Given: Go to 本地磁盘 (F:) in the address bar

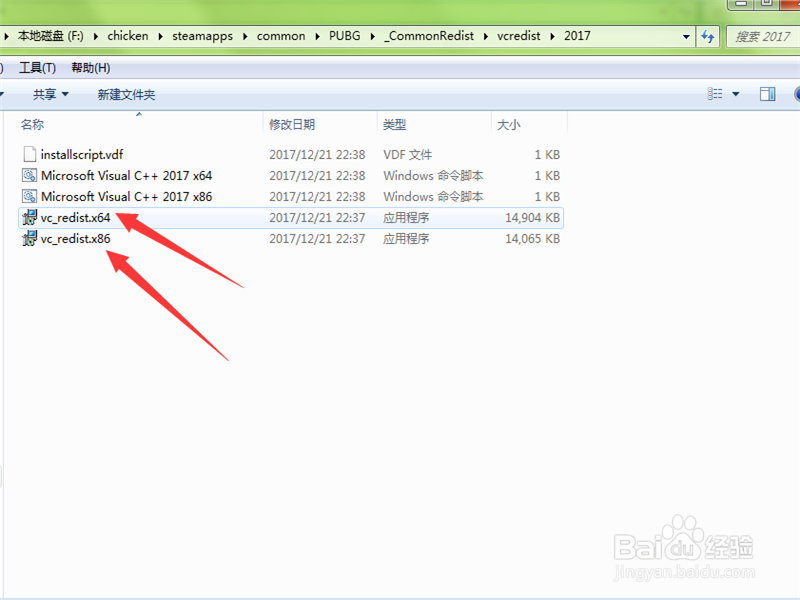Looking at the screenshot, I should pyautogui.click(x=51, y=36).
